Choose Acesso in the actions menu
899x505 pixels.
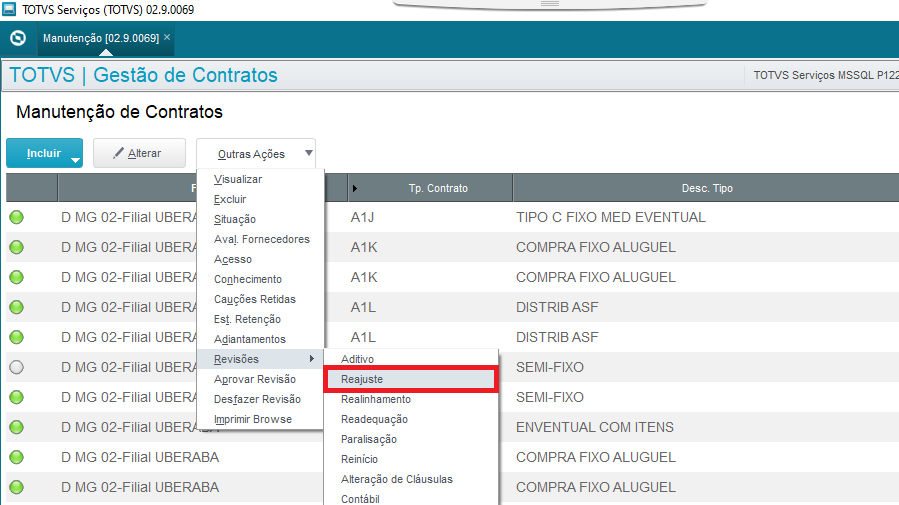[260, 260]
